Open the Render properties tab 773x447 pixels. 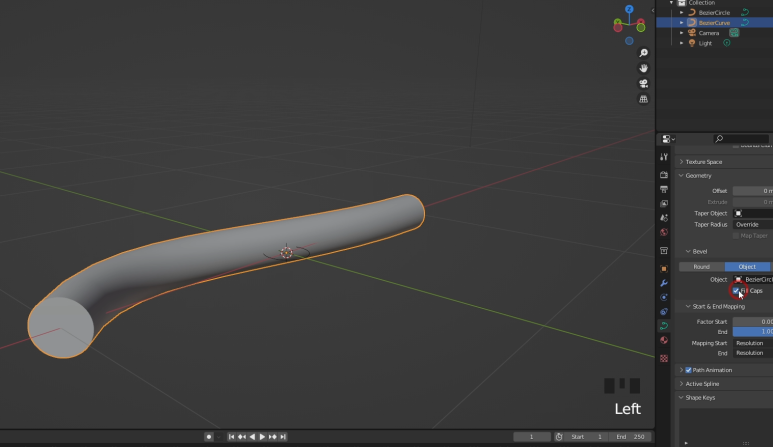pos(664,175)
